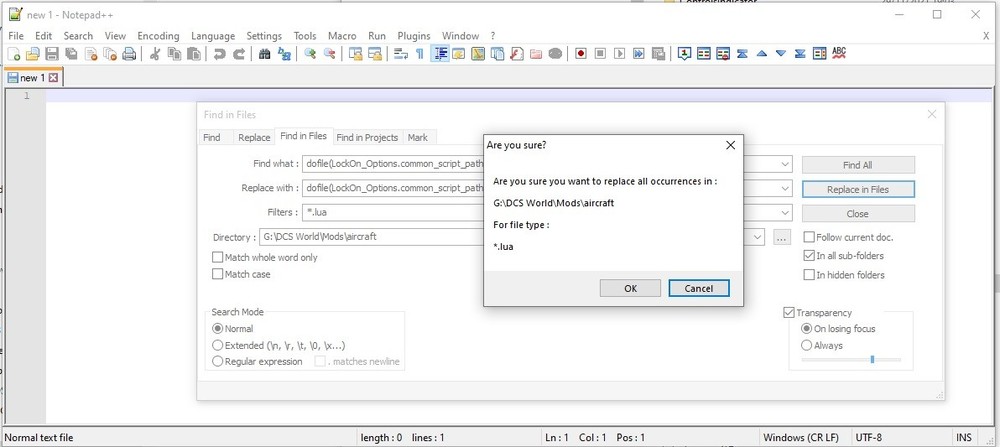Click the Open file toolbar icon
Viewport: 1000px width, 447px height.
tap(33, 54)
